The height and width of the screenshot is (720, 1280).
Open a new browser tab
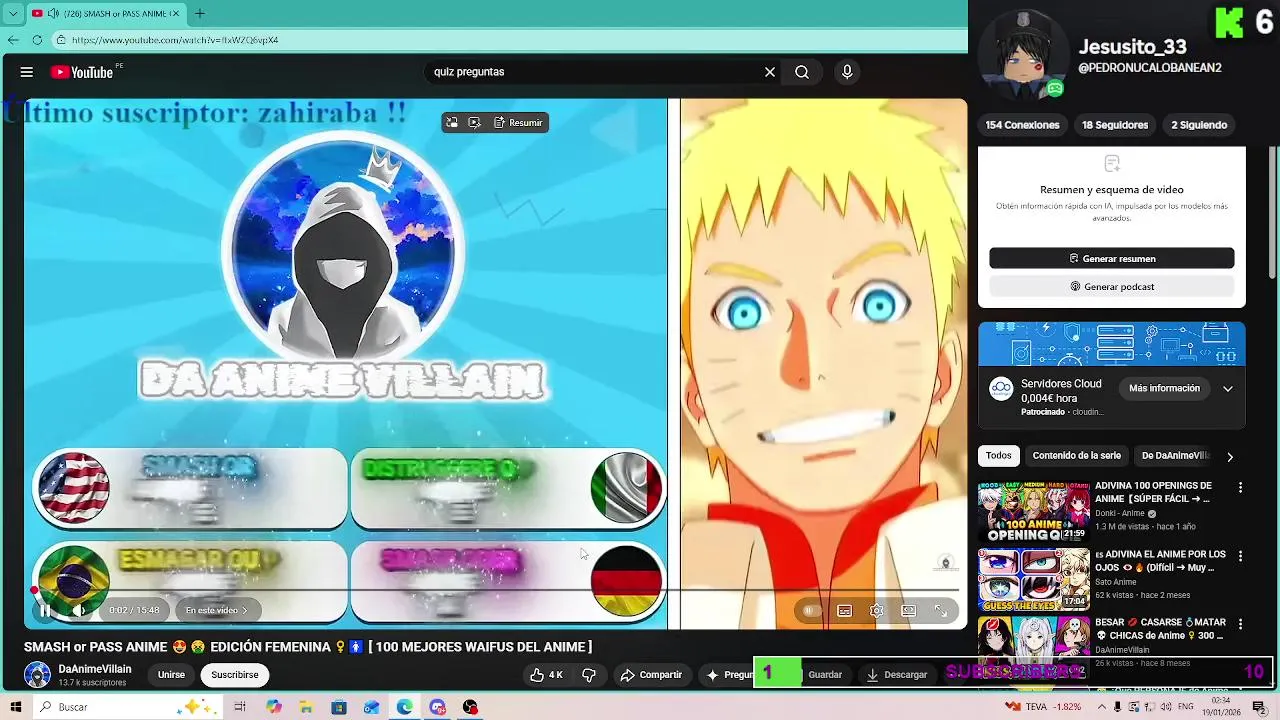point(199,14)
